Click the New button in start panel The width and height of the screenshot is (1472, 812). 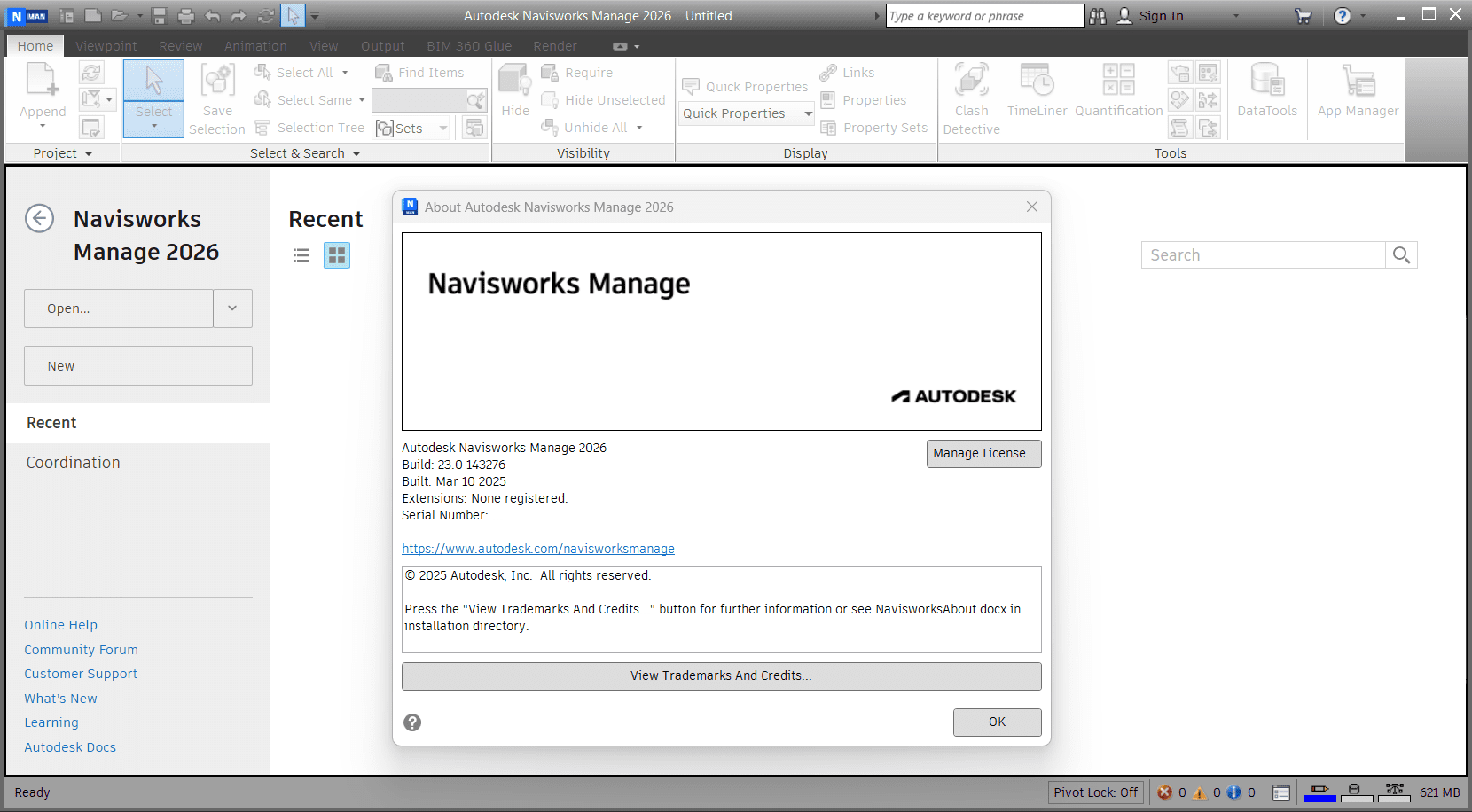(x=138, y=365)
